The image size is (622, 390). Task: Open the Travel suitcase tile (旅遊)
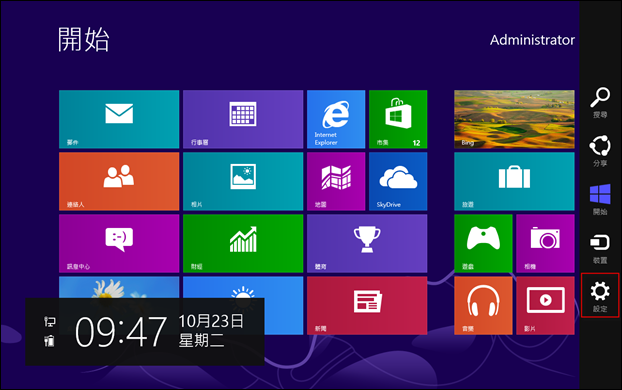(514, 181)
